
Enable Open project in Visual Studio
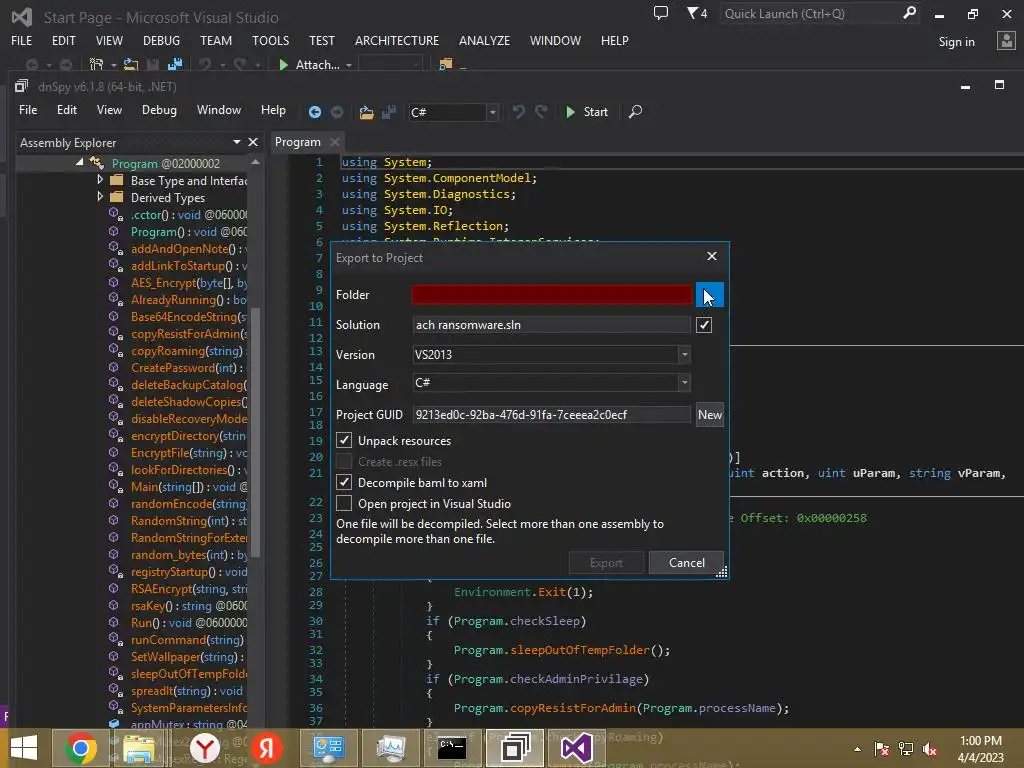344,503
